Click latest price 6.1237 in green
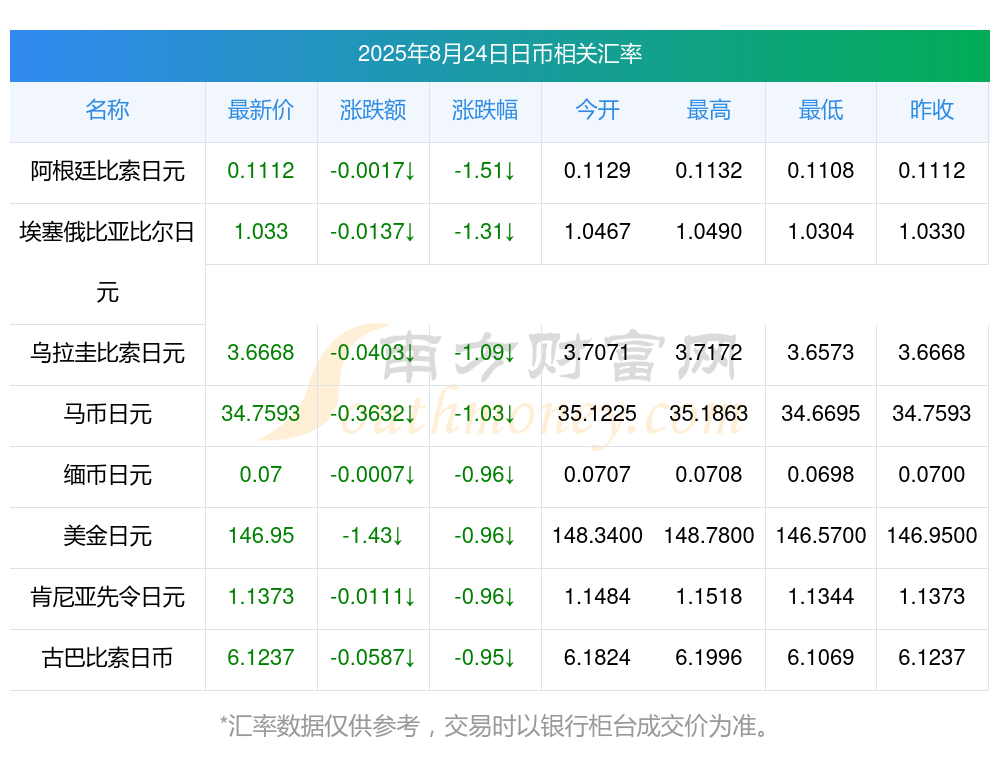 [261, 658]
